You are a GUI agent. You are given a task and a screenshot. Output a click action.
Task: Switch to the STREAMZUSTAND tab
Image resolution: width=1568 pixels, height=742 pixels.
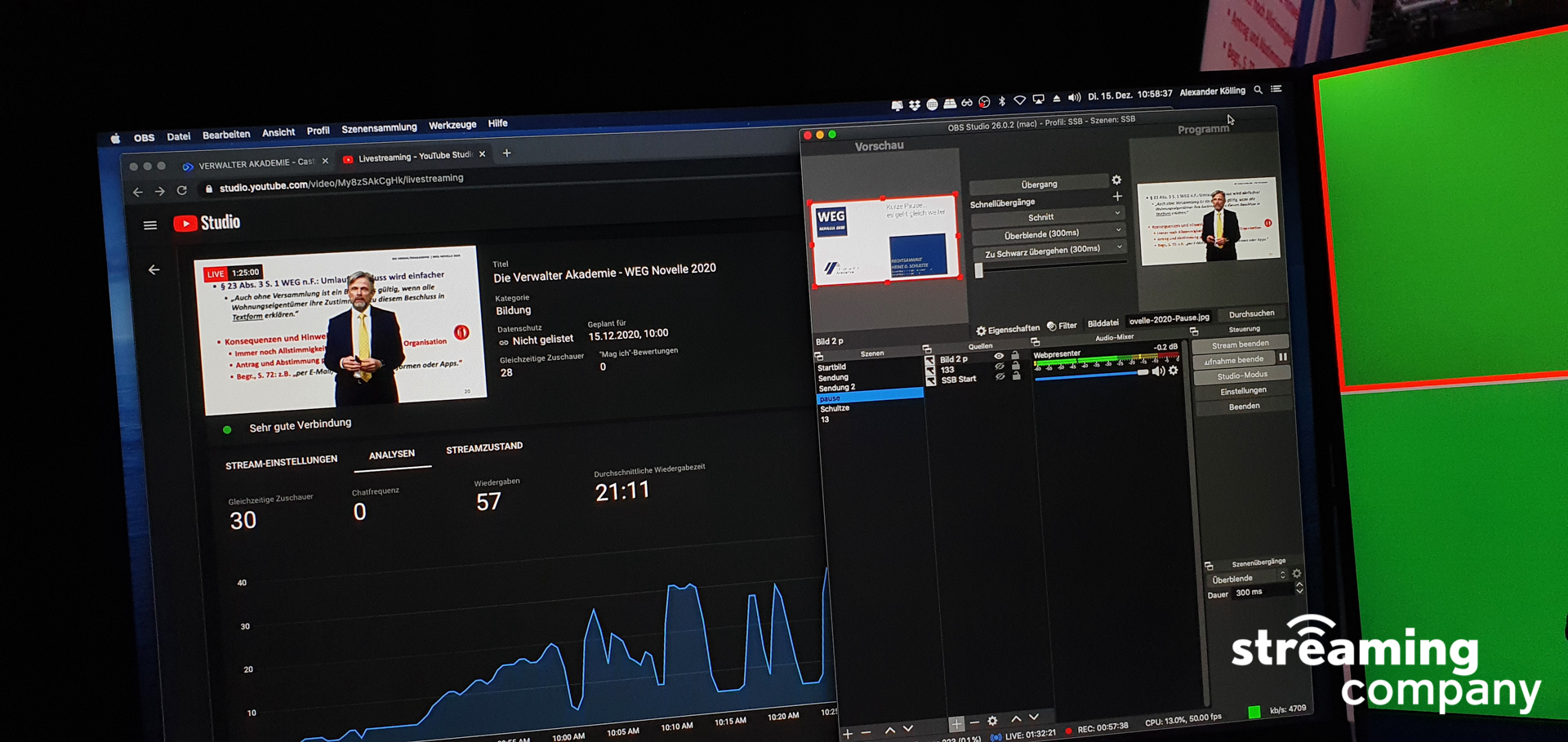(x=484, y=447)
